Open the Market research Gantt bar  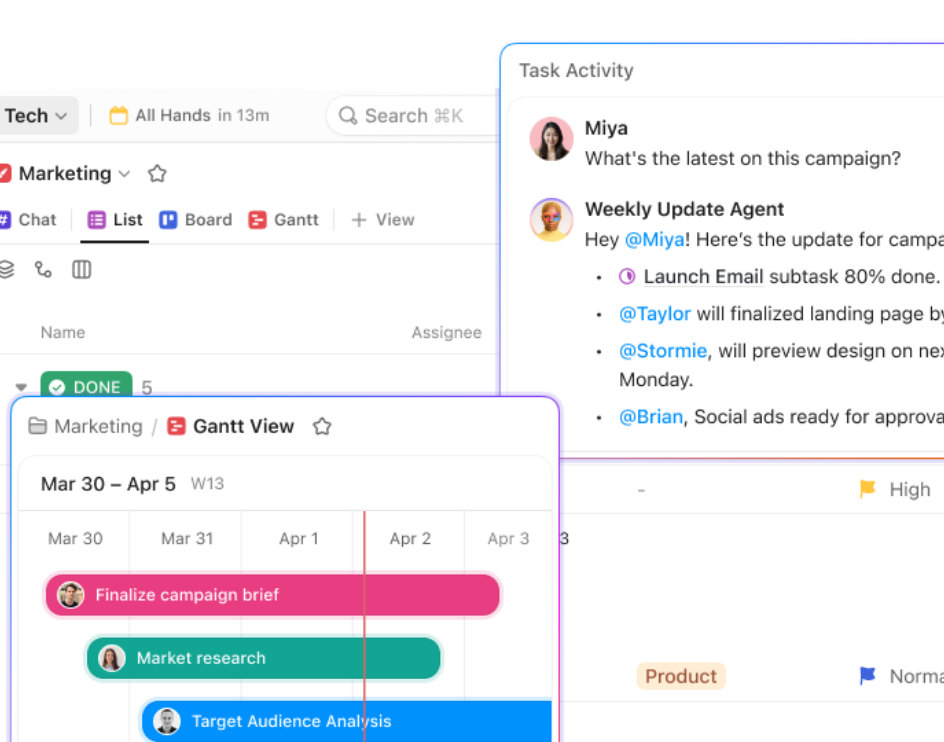(x=264, y=658)
